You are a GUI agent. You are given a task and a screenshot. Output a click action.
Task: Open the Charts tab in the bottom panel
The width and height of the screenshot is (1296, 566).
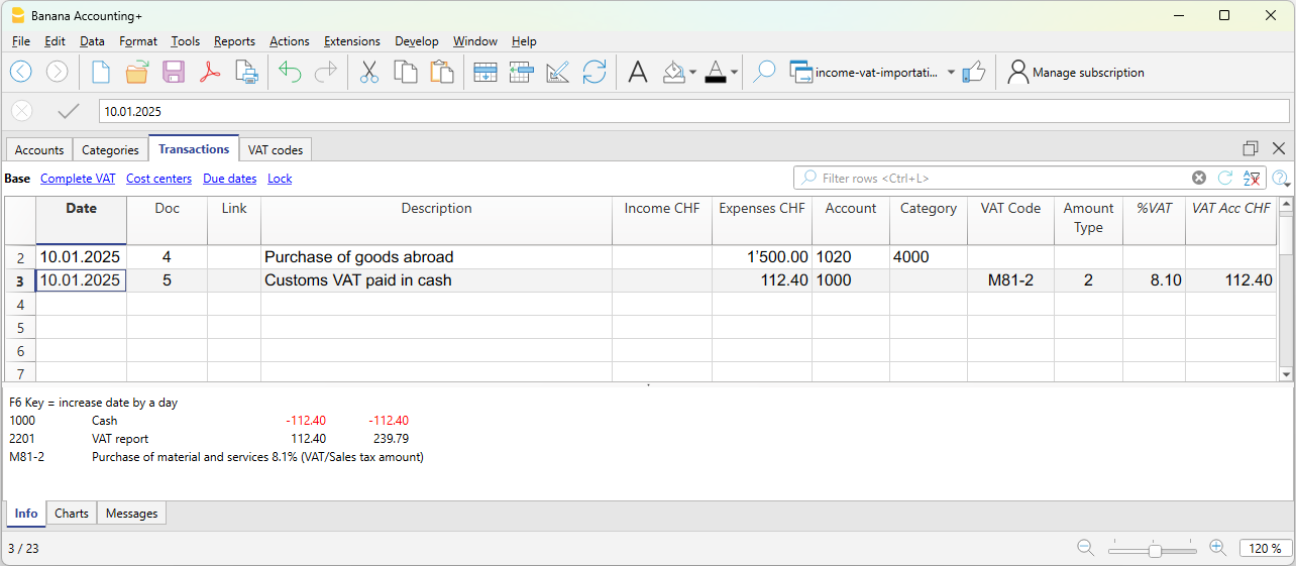tap(72, 513)
